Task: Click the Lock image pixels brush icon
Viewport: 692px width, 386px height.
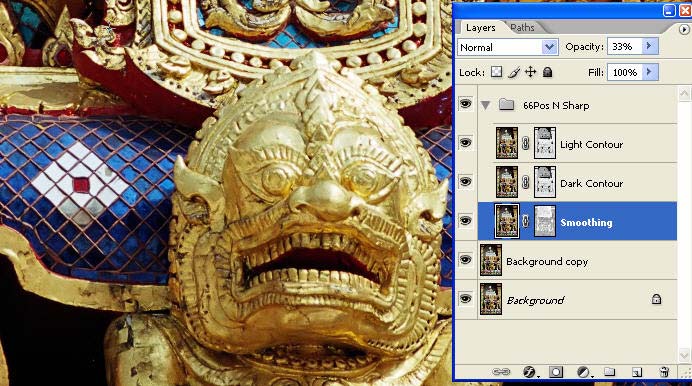Action: pyautogui.click(x=514, y=72)
